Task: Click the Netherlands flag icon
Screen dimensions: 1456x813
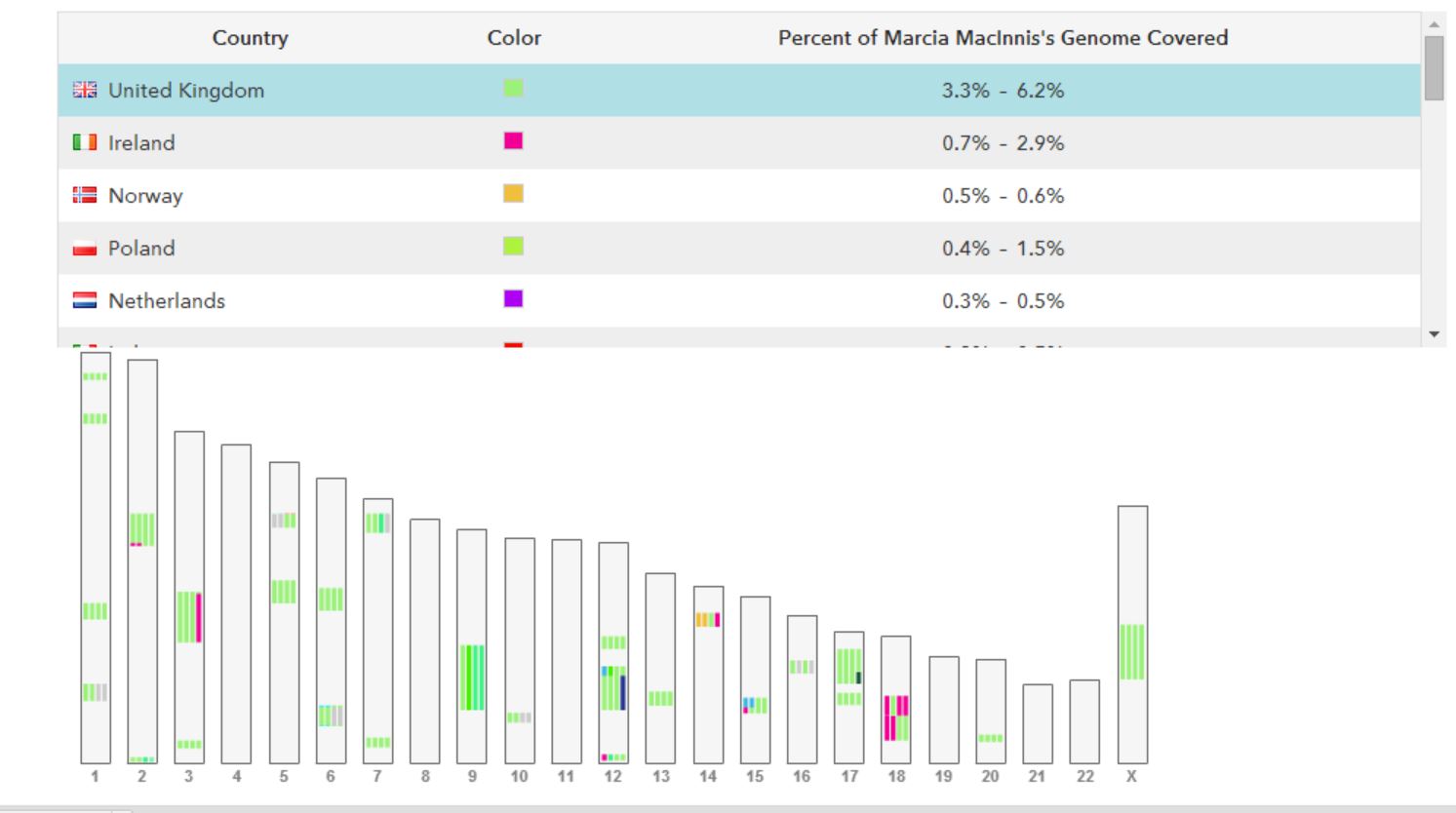Action: click(x=85, y=300)
